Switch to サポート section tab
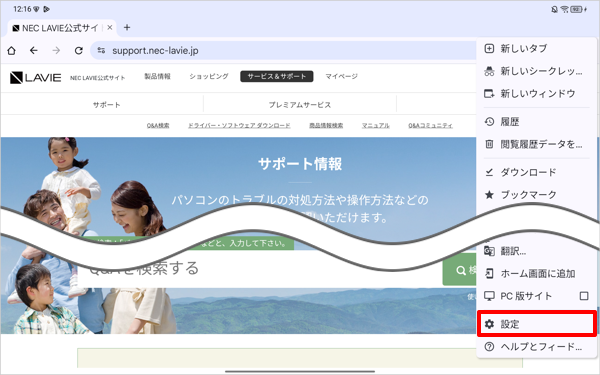This screenshot has height=375, width=600. click(x=106, y=104)
